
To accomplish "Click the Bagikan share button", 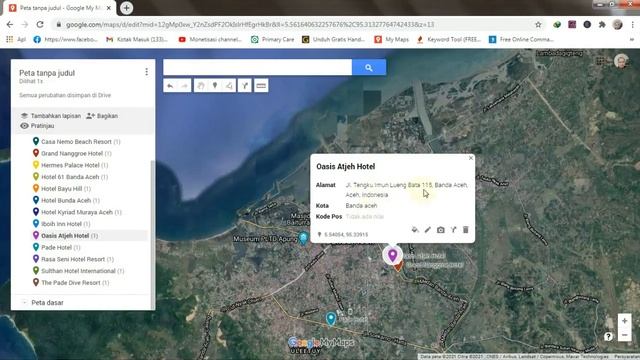I will click(102, 116).
